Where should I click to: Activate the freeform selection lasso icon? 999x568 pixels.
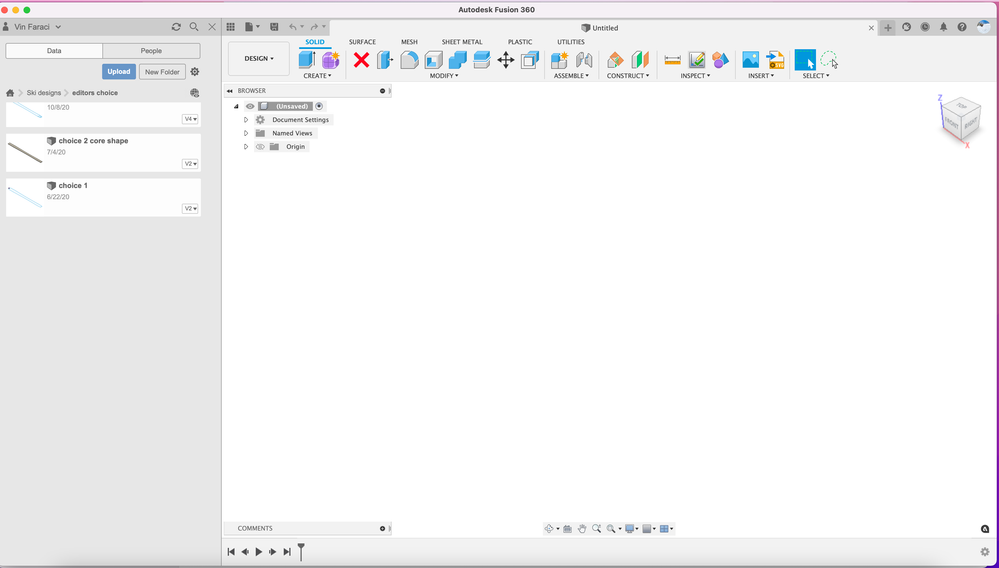pyautogui.click(x=828, y=60)
